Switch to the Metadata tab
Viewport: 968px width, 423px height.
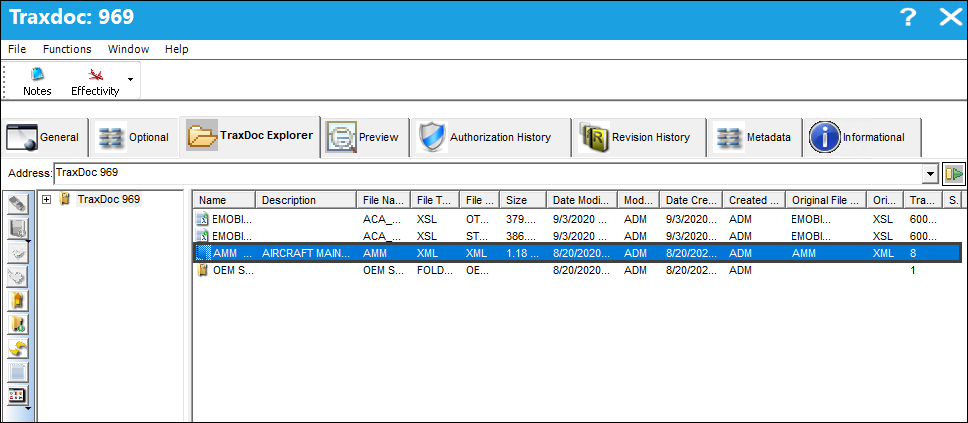click(754, 137)
